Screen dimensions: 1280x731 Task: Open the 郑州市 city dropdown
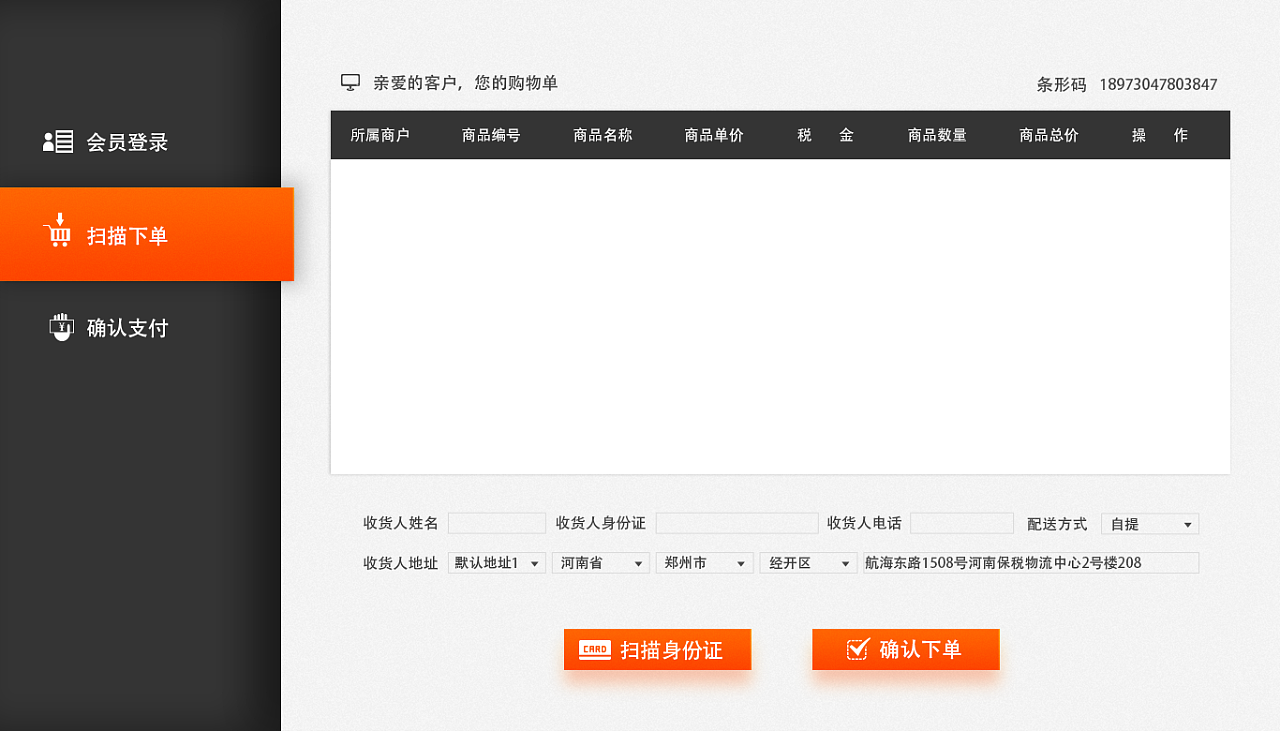[704, 562]
